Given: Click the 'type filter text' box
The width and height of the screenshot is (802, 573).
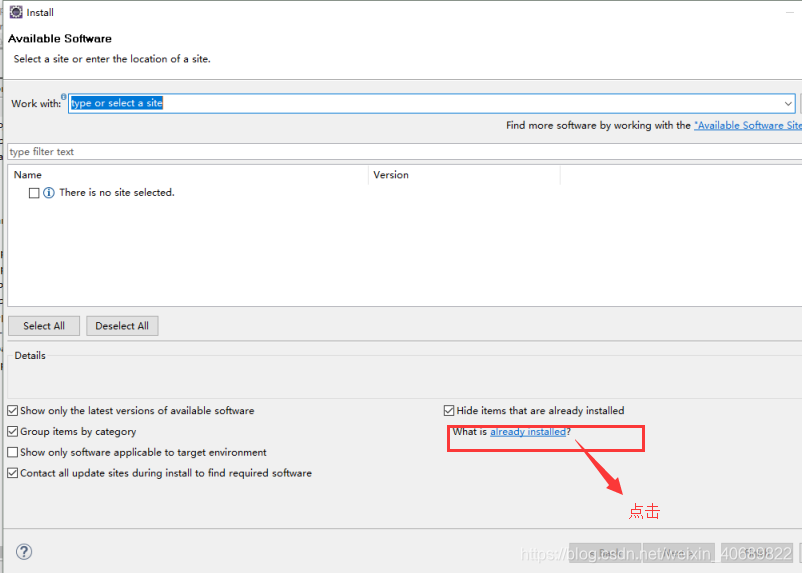Looking at the screenshot, I should click(x=405, y=151).
